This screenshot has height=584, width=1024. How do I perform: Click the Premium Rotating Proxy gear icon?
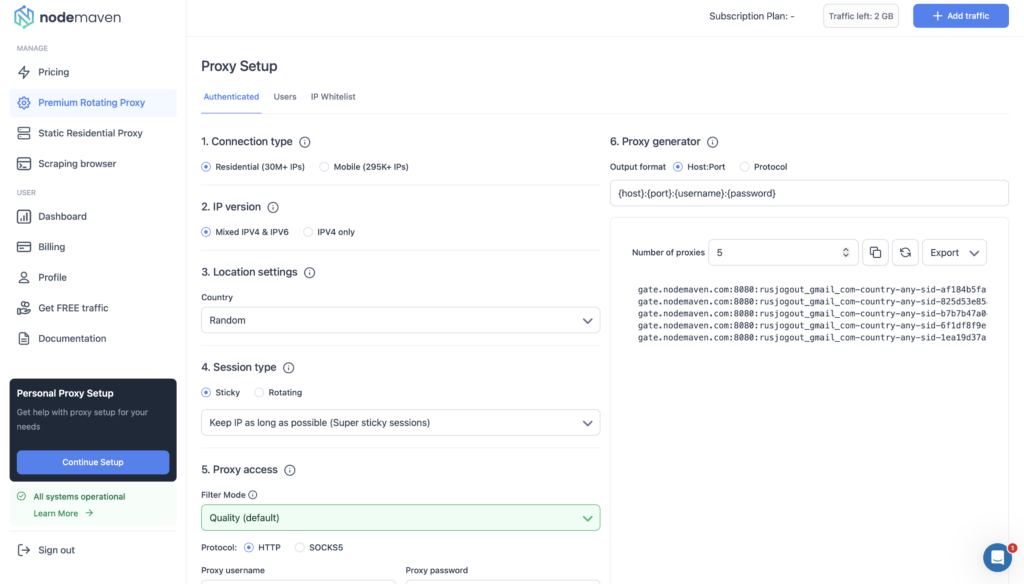coord(24,103)
